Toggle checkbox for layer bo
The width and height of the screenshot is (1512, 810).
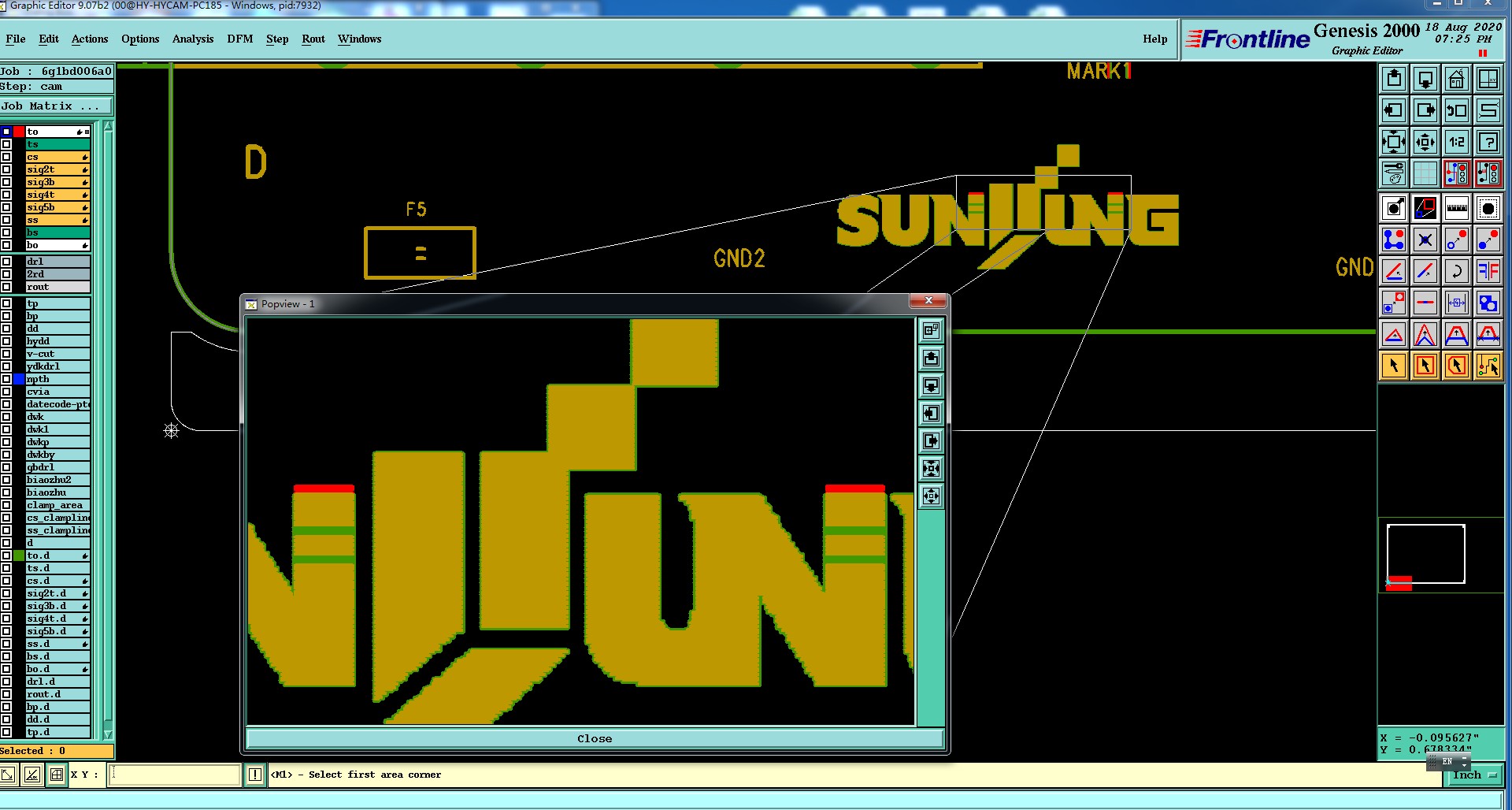click(x=6, y=245)
